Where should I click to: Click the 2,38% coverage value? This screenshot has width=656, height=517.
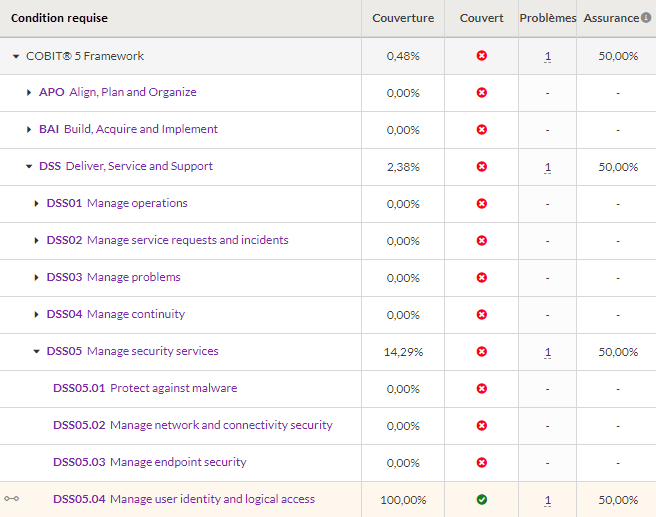[x=403, y=167]
